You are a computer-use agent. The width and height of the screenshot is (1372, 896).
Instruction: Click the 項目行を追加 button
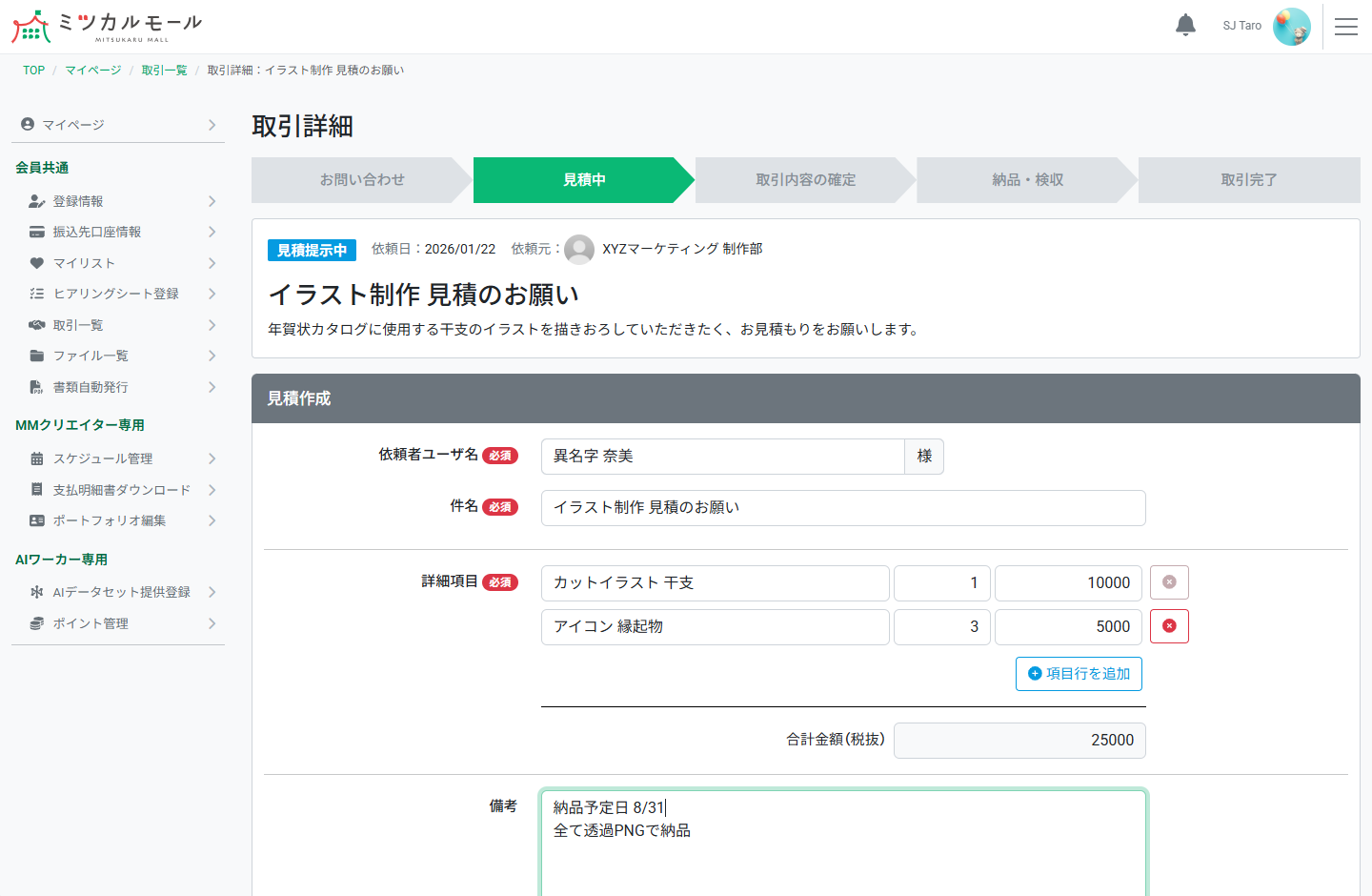(x=1079, y=674)
